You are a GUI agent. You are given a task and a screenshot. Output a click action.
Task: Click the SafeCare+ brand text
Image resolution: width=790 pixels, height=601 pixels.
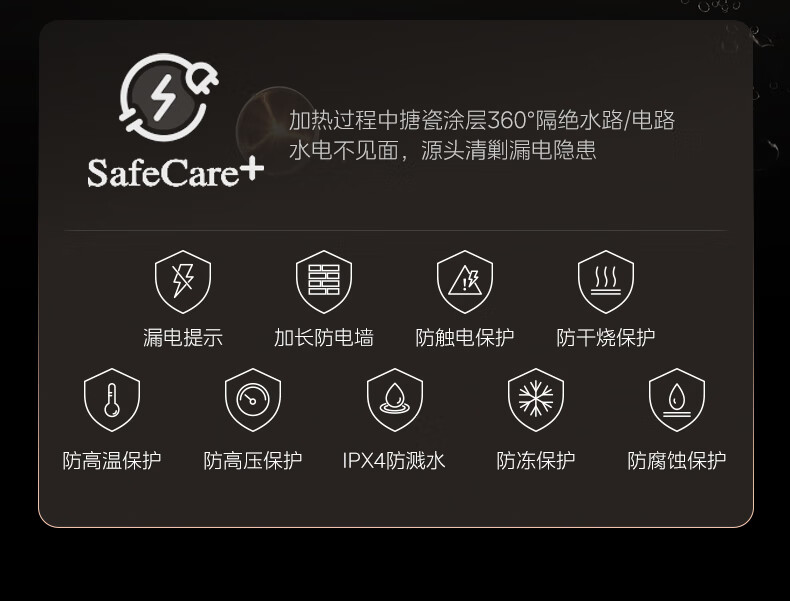(x=175, y=173)
